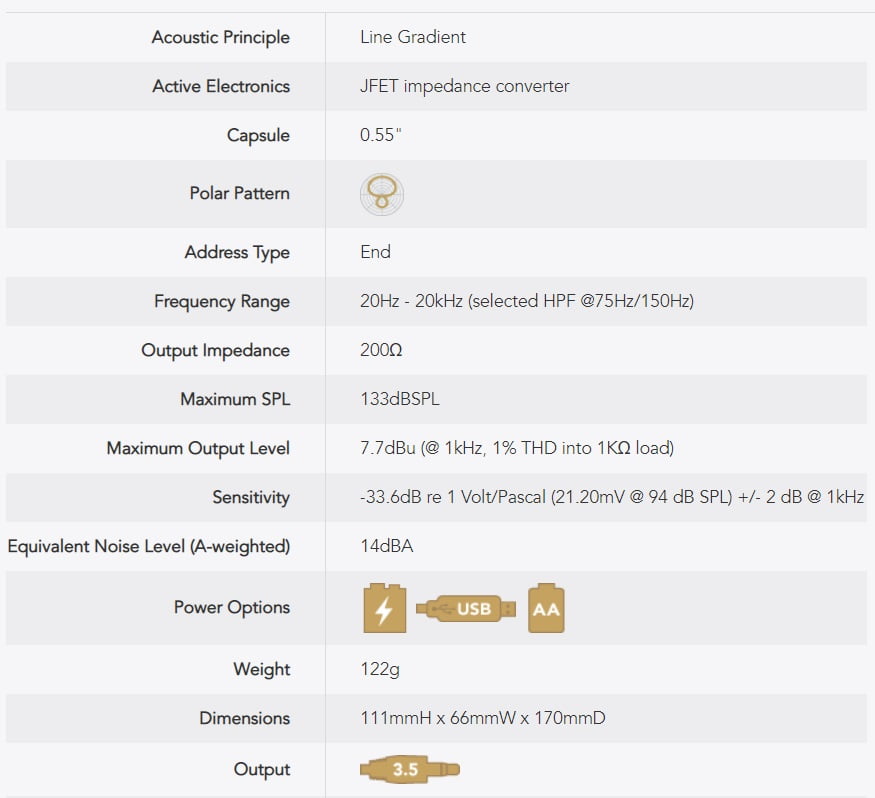Select the Acoustic Principle label
875x798 pixels.
[x=220, y=38]
